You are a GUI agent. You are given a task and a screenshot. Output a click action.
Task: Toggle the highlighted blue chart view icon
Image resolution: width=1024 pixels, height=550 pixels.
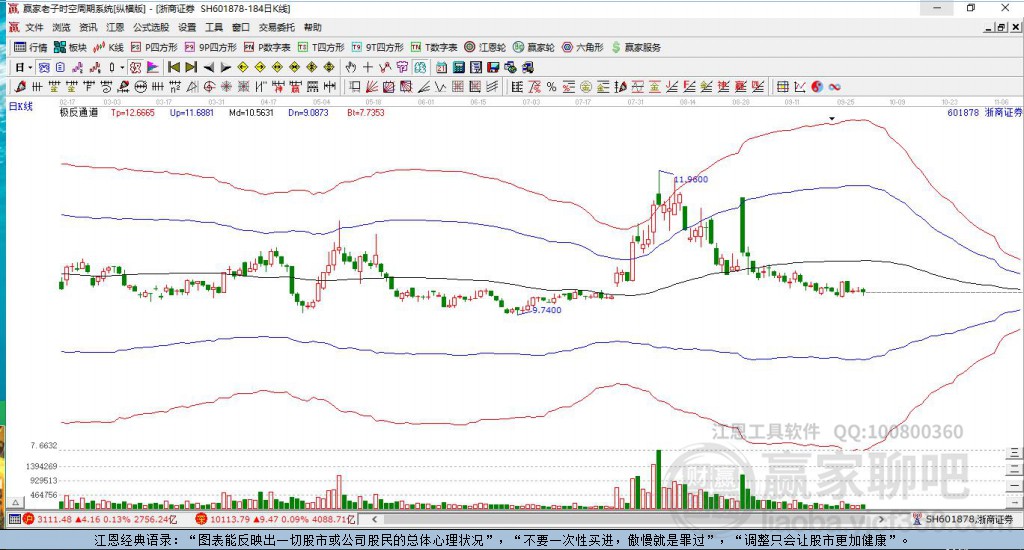43,67
